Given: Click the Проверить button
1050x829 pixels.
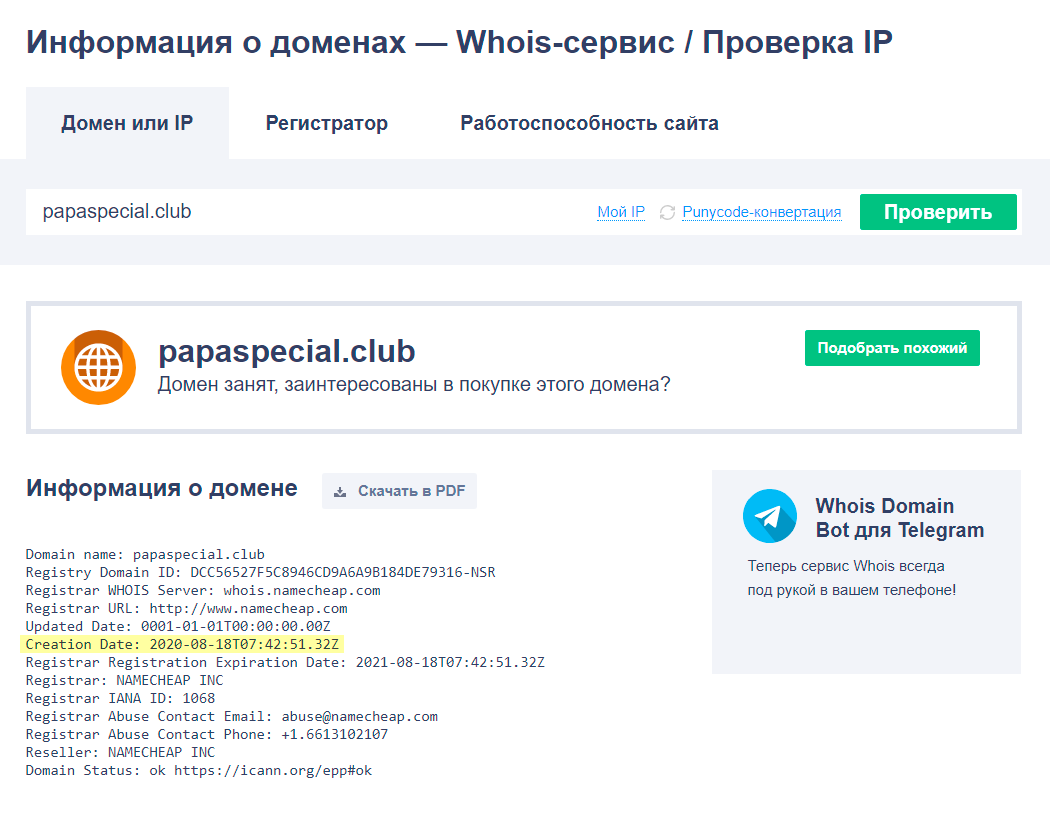Looking at the screenshot, I should tap(938, 212).
